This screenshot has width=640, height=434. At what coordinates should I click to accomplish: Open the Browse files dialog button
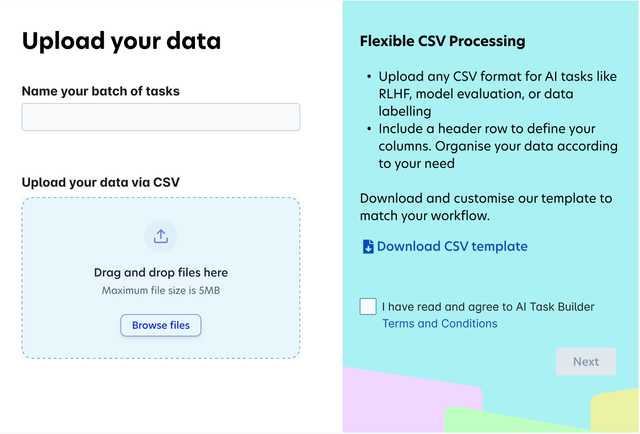coord(161,325)
